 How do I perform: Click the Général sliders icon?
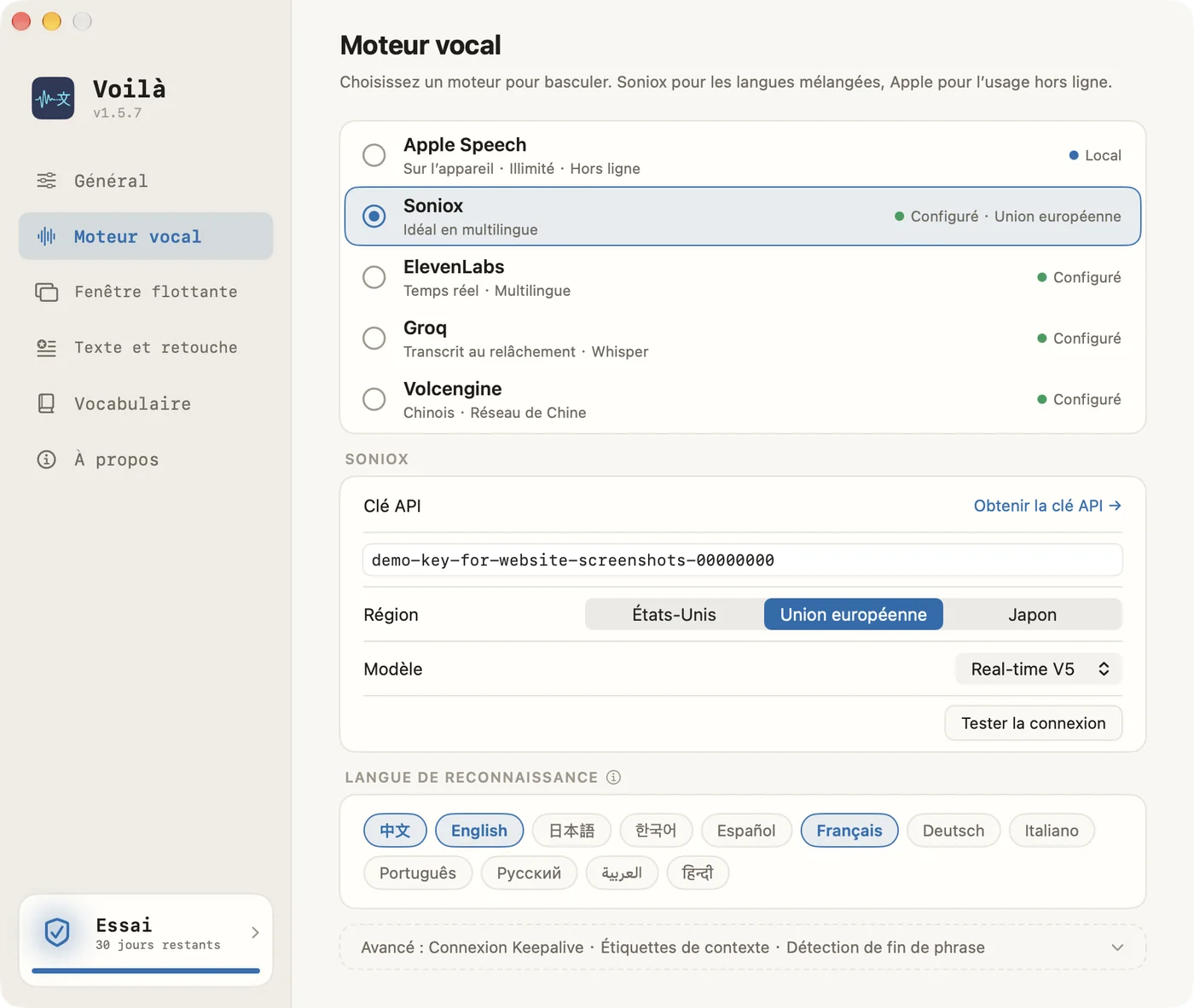point(47,181)
